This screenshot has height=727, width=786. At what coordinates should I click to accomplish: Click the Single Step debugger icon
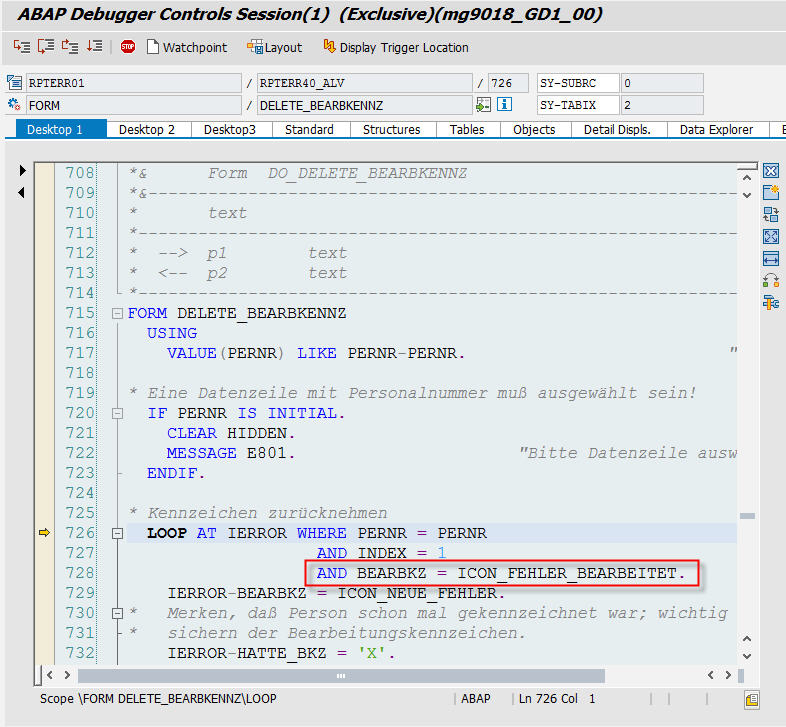[x=22, y=47]
